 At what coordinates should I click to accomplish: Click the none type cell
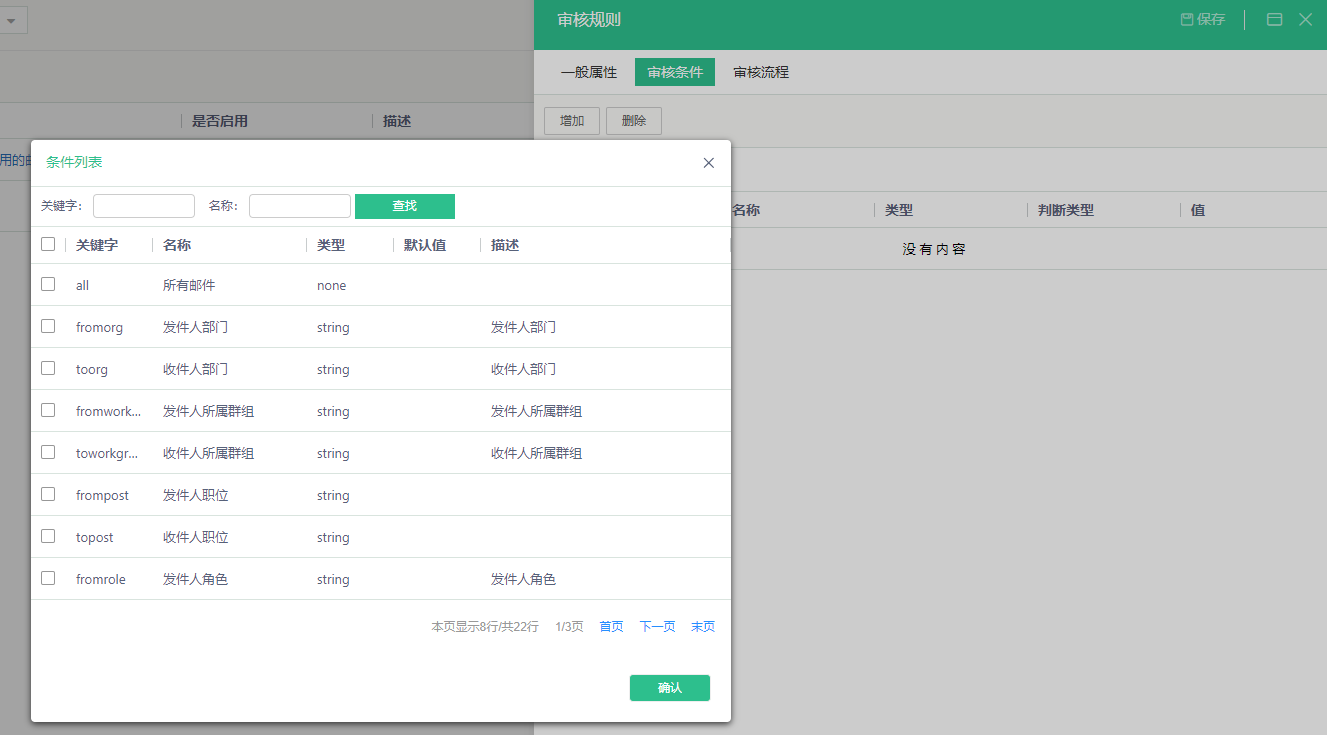332,285
